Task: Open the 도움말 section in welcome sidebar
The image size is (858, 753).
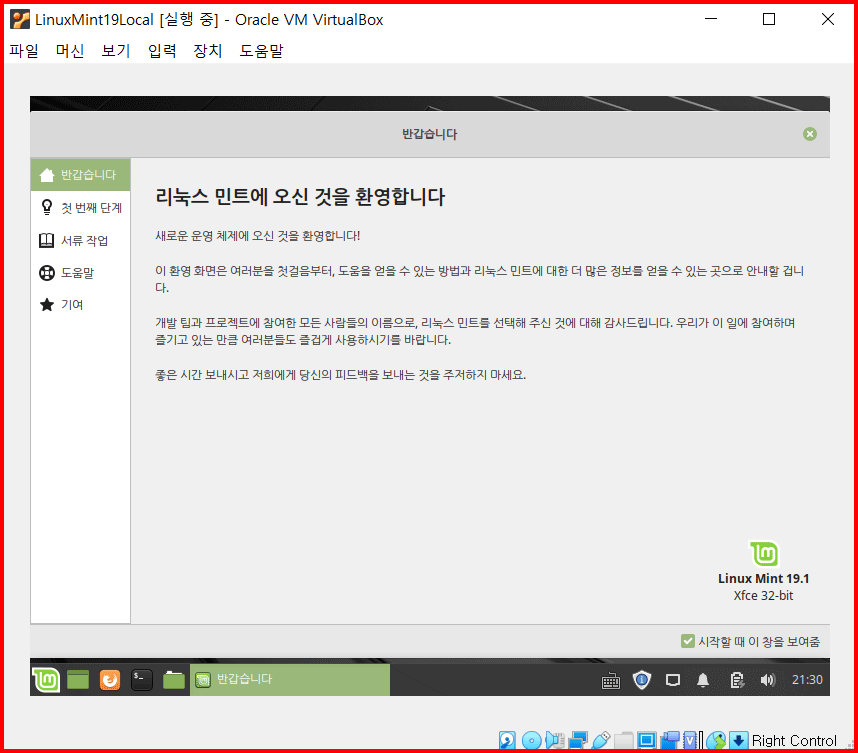Action: [x=80, y=273]
